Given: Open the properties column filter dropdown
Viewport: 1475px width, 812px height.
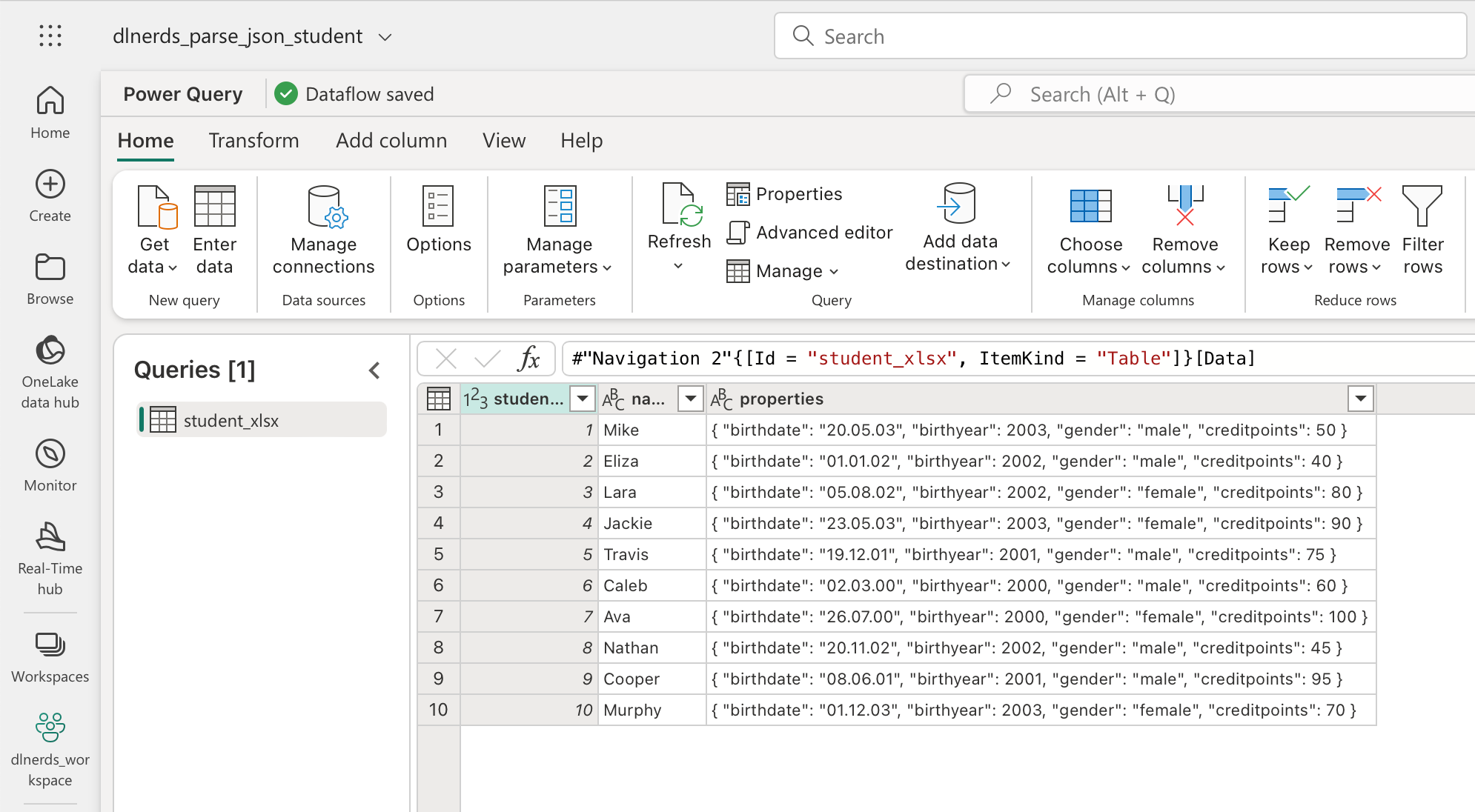Looking at the screenshot, I should (1360, 399).
